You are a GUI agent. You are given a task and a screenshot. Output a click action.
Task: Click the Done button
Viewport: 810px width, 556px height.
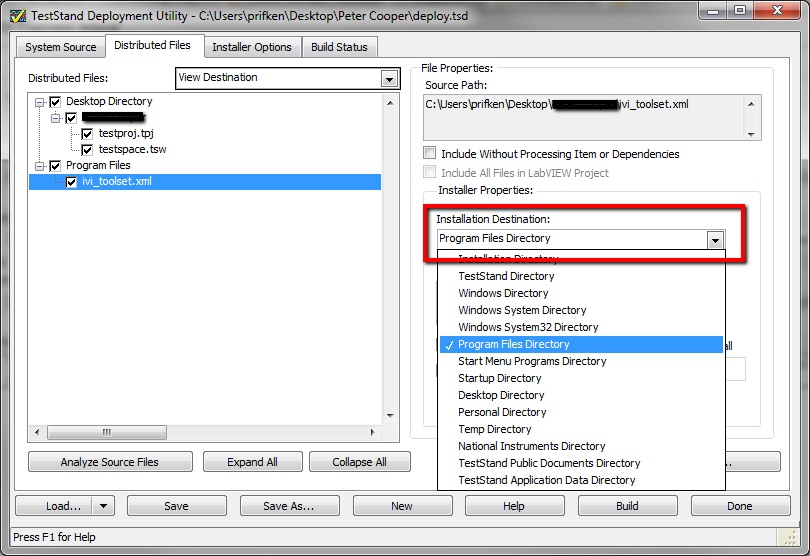coord(740,506)
